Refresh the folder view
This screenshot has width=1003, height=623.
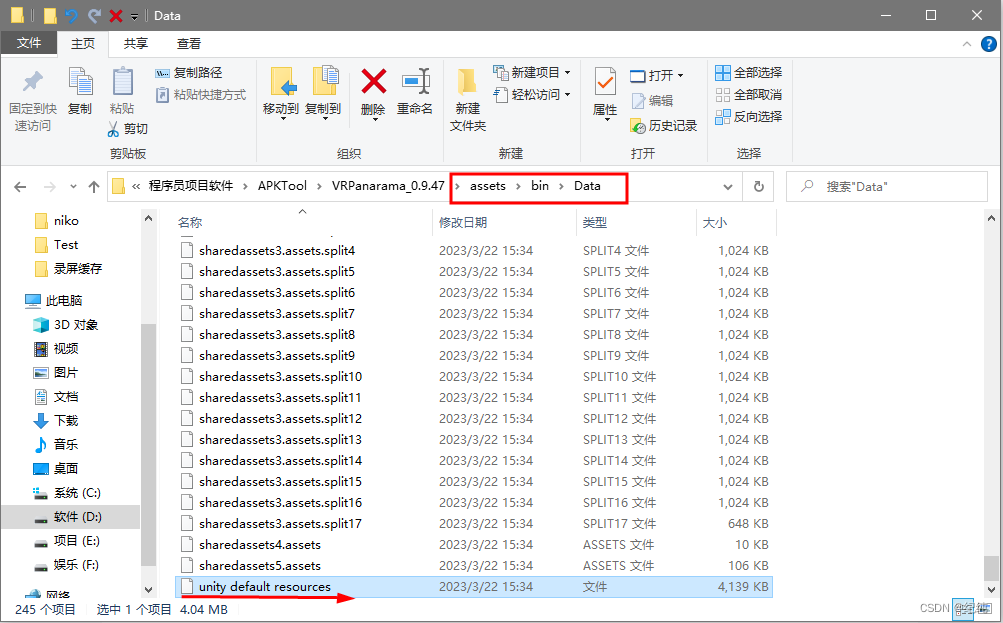(x=759, y=187)
